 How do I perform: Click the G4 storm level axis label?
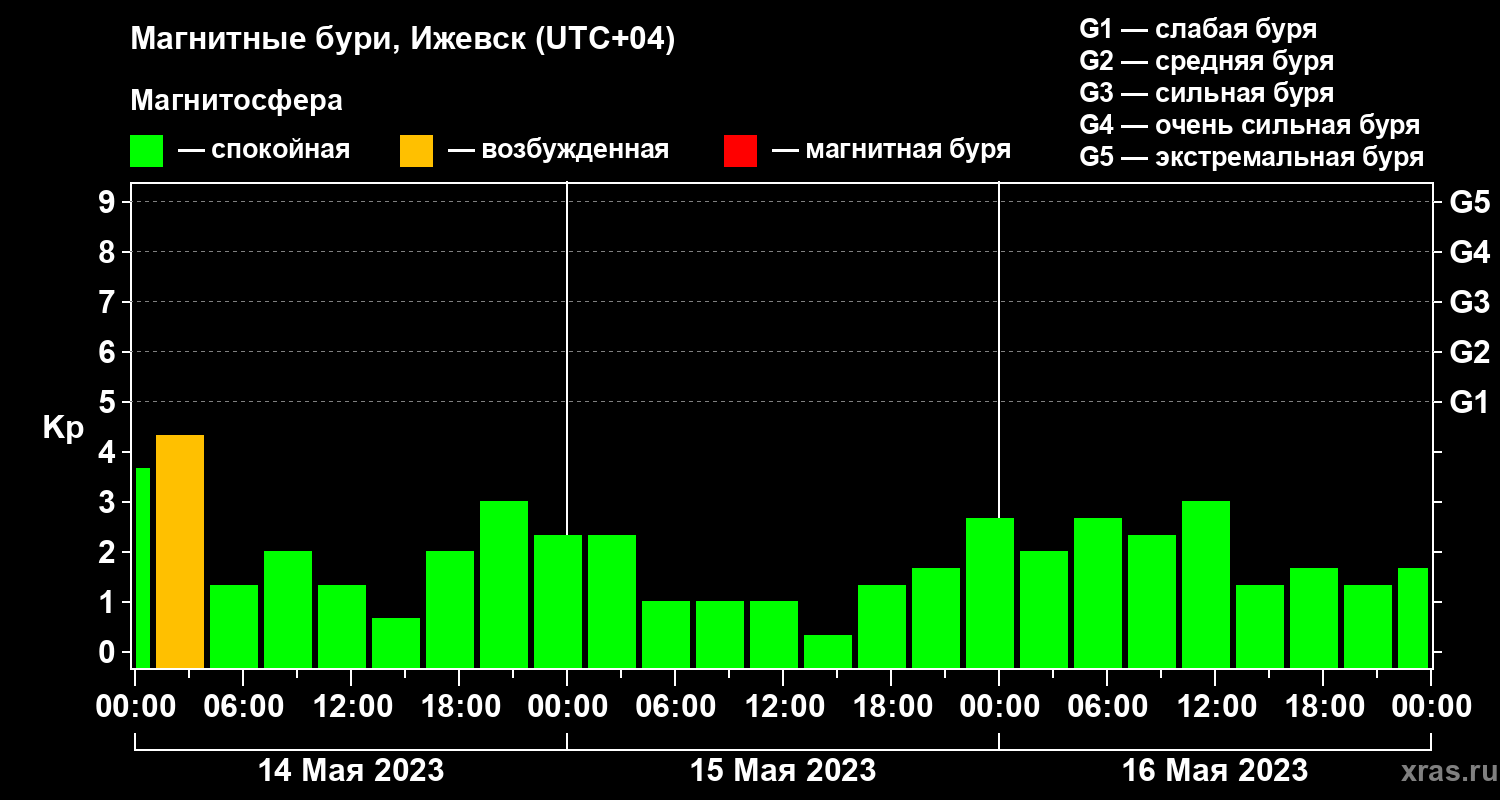1469,252
